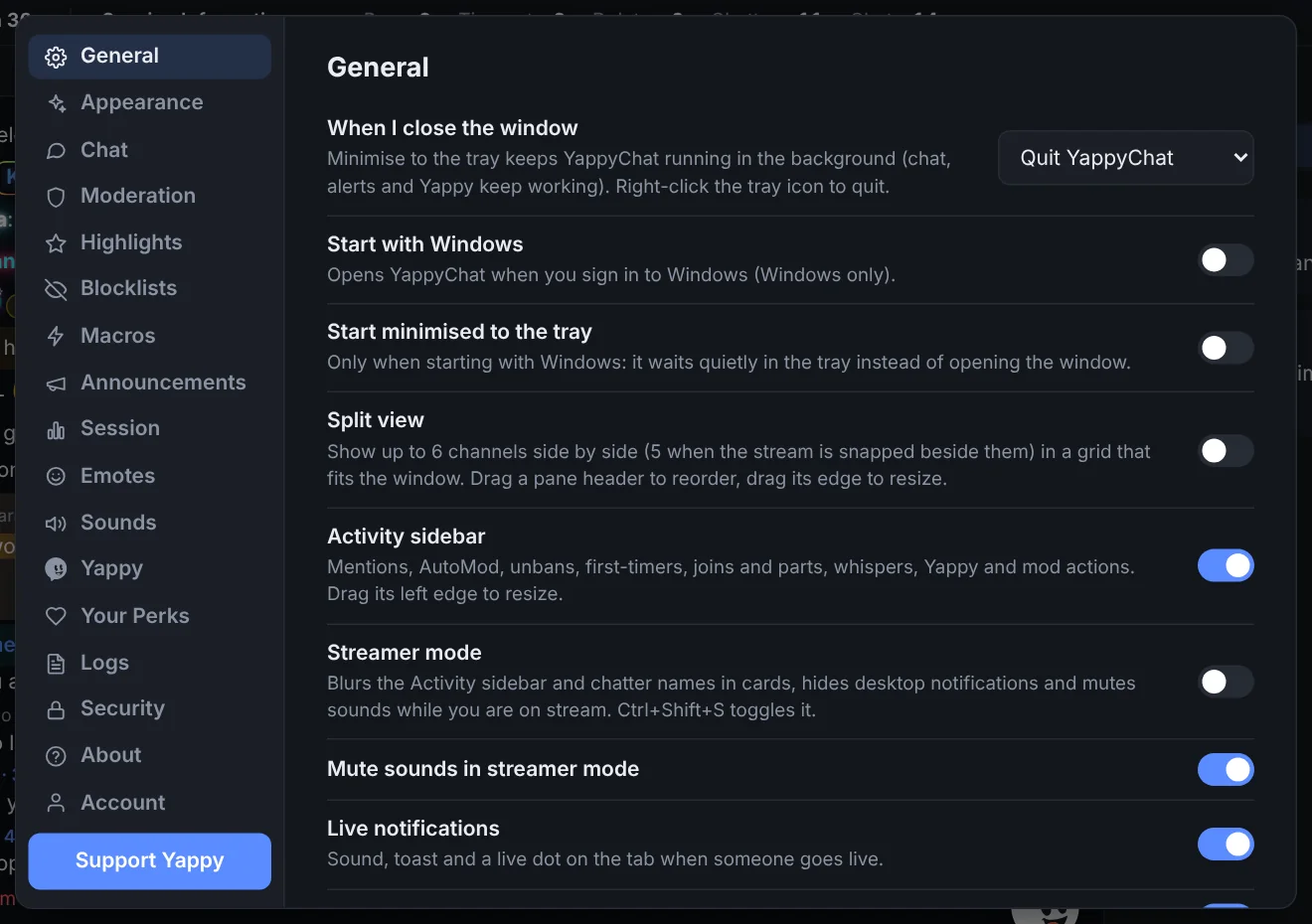Screen dimensions: 1312x924
Task: Click the star icon for Highlights
Action: click(57, 243)
